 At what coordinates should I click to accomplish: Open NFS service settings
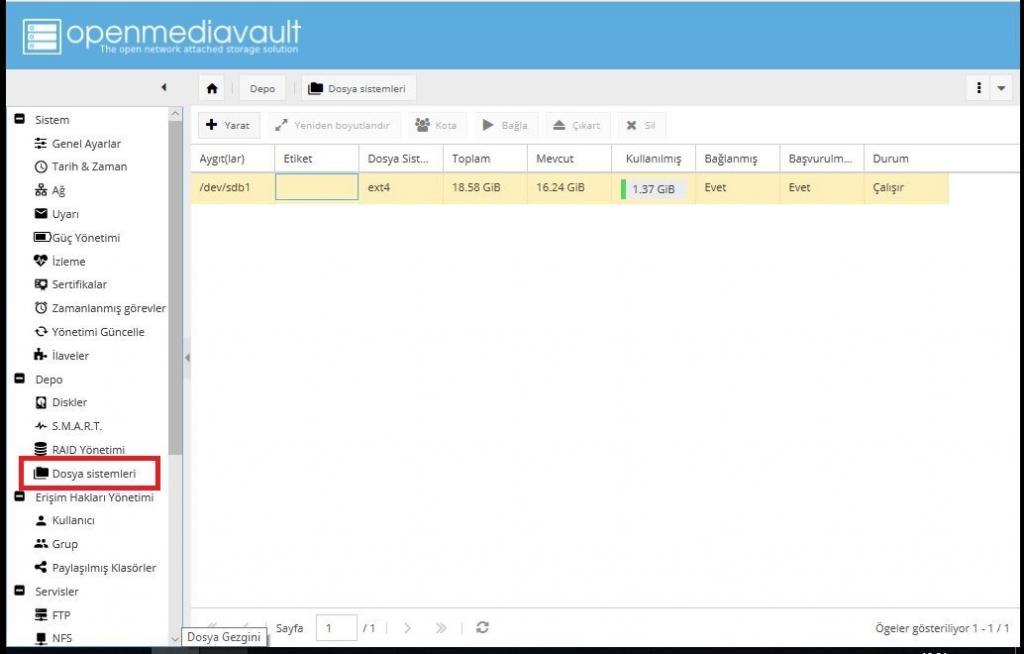tap(52, 638)
